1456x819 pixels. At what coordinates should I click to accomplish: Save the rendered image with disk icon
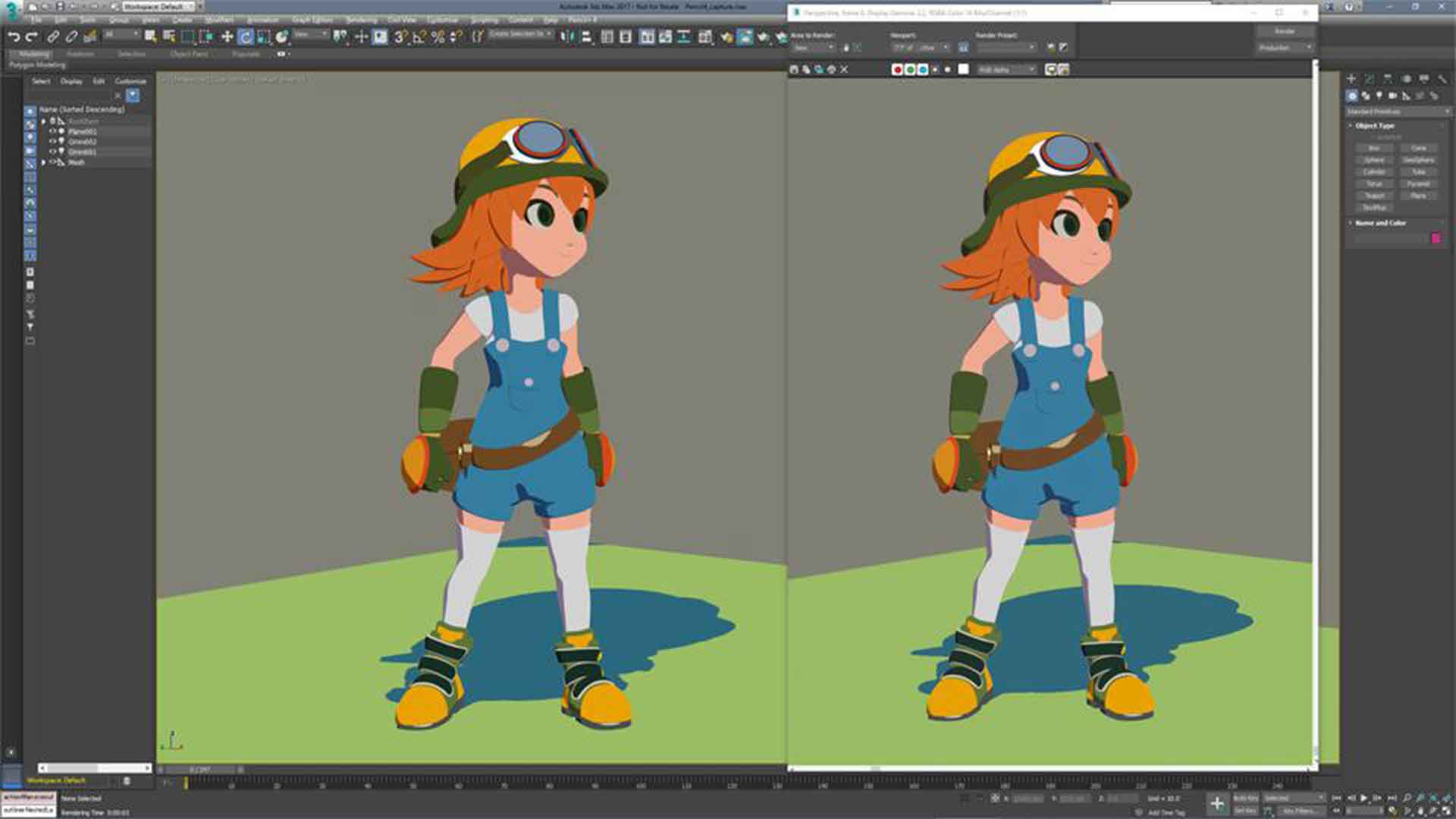coord(794,69)
